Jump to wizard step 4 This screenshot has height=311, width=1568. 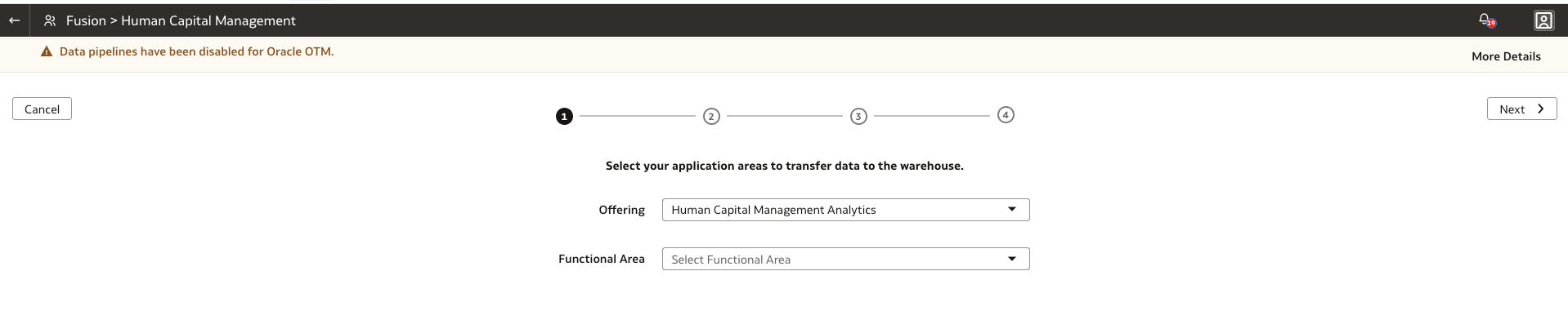tap(1006, 115)
